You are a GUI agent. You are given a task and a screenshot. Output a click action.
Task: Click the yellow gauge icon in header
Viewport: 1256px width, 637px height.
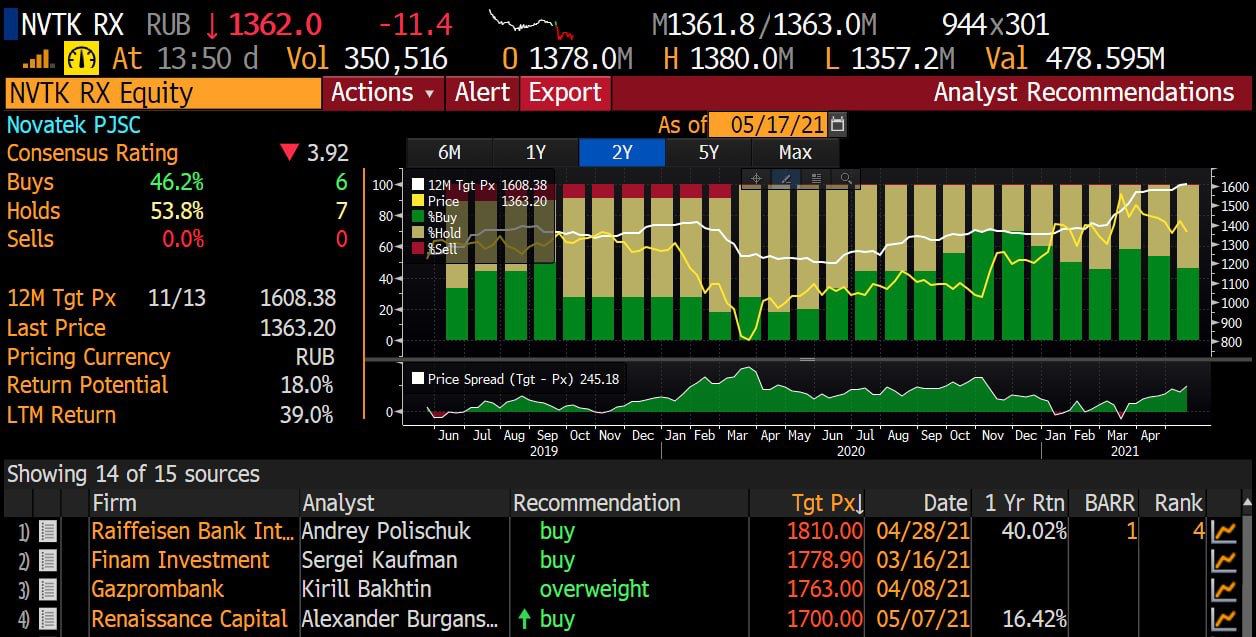pyautogui.click(x=80, y=58)
